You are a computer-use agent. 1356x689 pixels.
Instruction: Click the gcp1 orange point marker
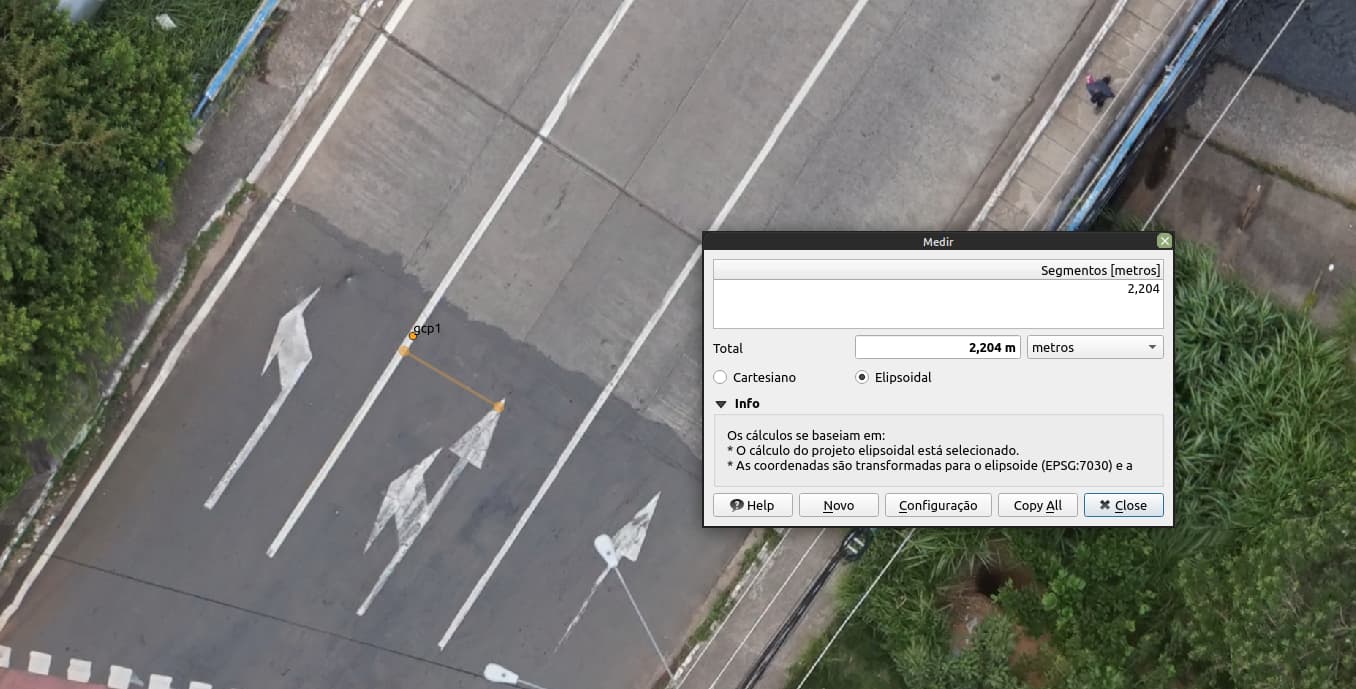413,336
